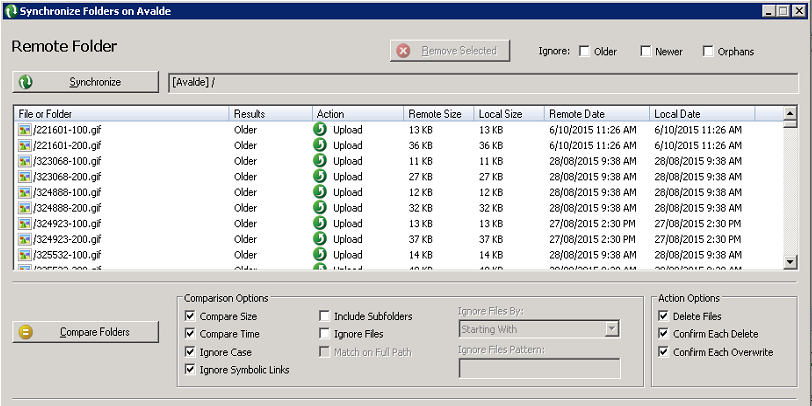Click the file icon for 324923-100.gif
The width and height of the screenshot is (812, 406).
24,224
